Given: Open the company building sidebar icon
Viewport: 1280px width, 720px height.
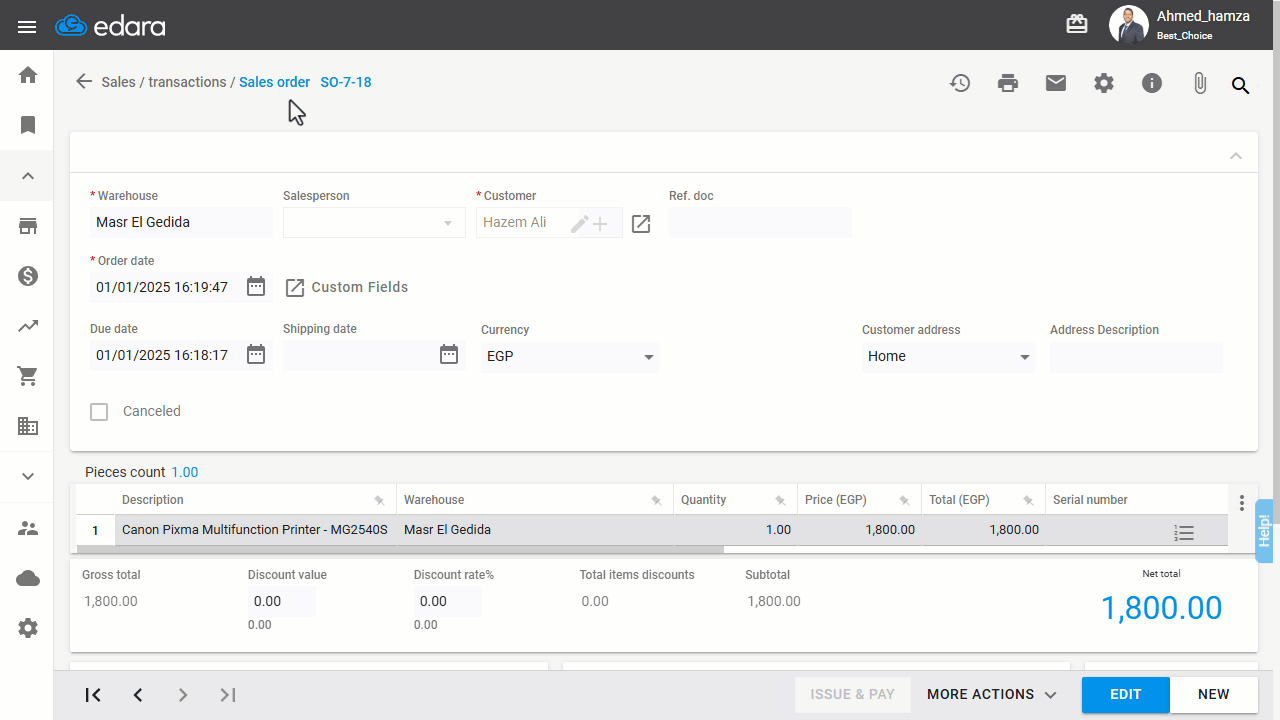Looking at the screenshot, I should 28,426.
